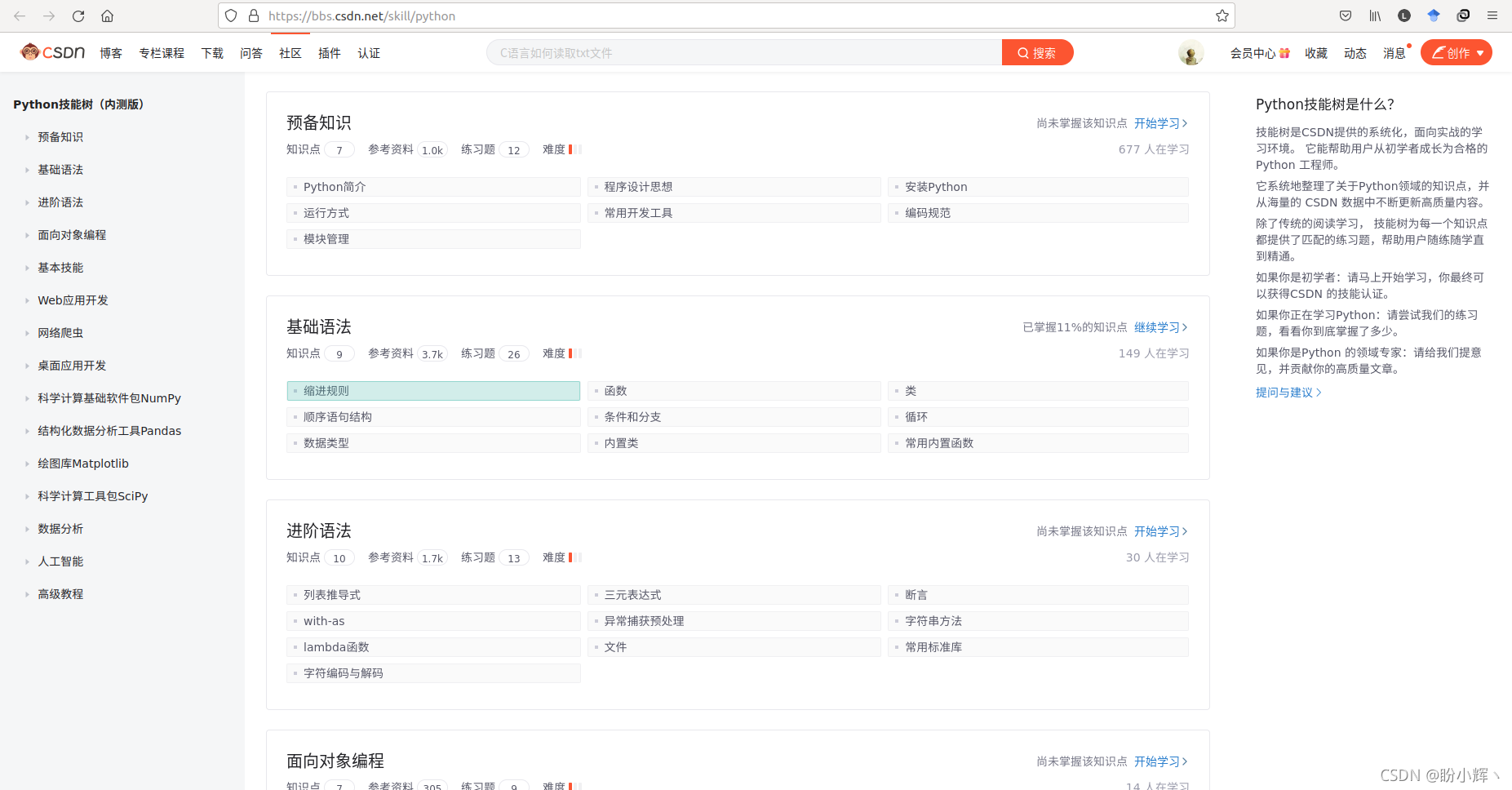Open the 安装Python knowledge point
The height and width of the screenshot is (790, 1512).
[1038, 187]
